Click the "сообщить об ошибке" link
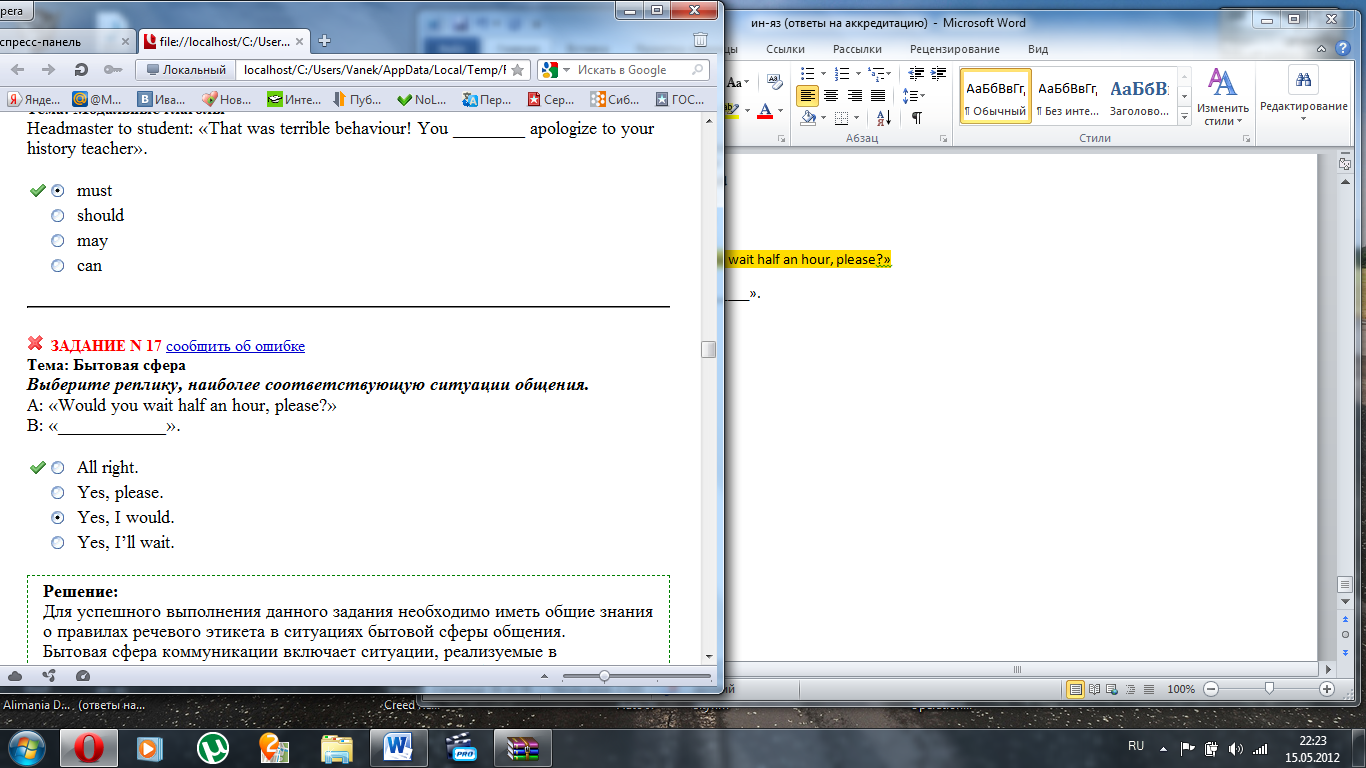Image resolution: width=1366 pixels, height=768 pixels. pos(235,346)
